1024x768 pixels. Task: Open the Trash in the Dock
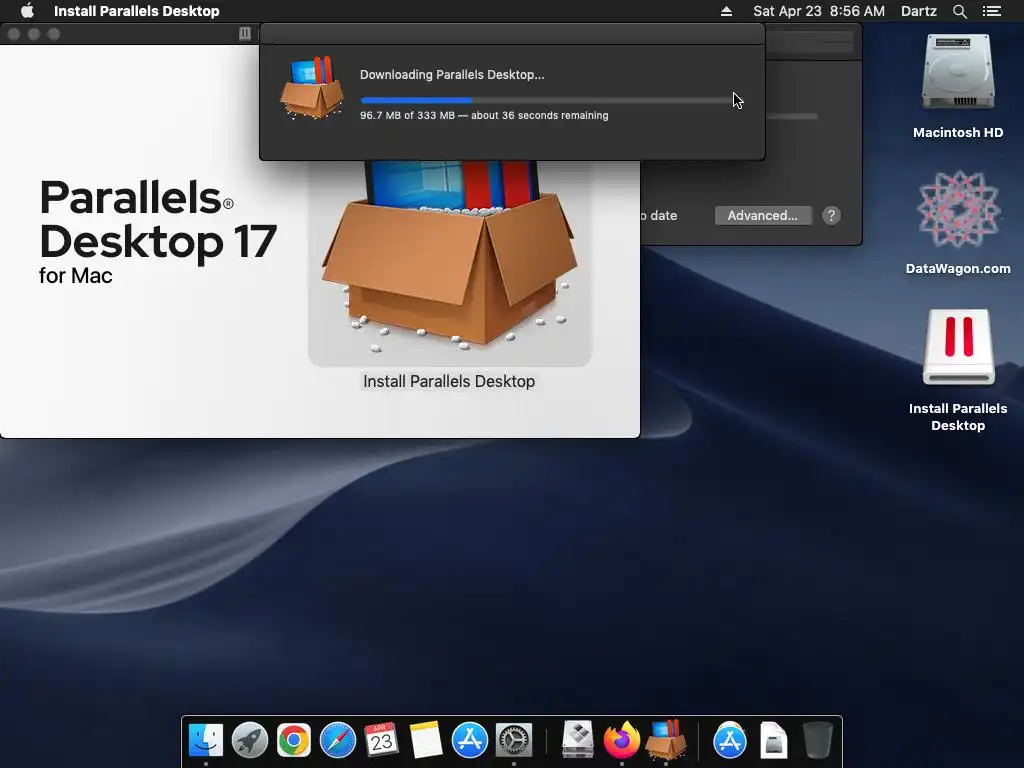point(817,740)
